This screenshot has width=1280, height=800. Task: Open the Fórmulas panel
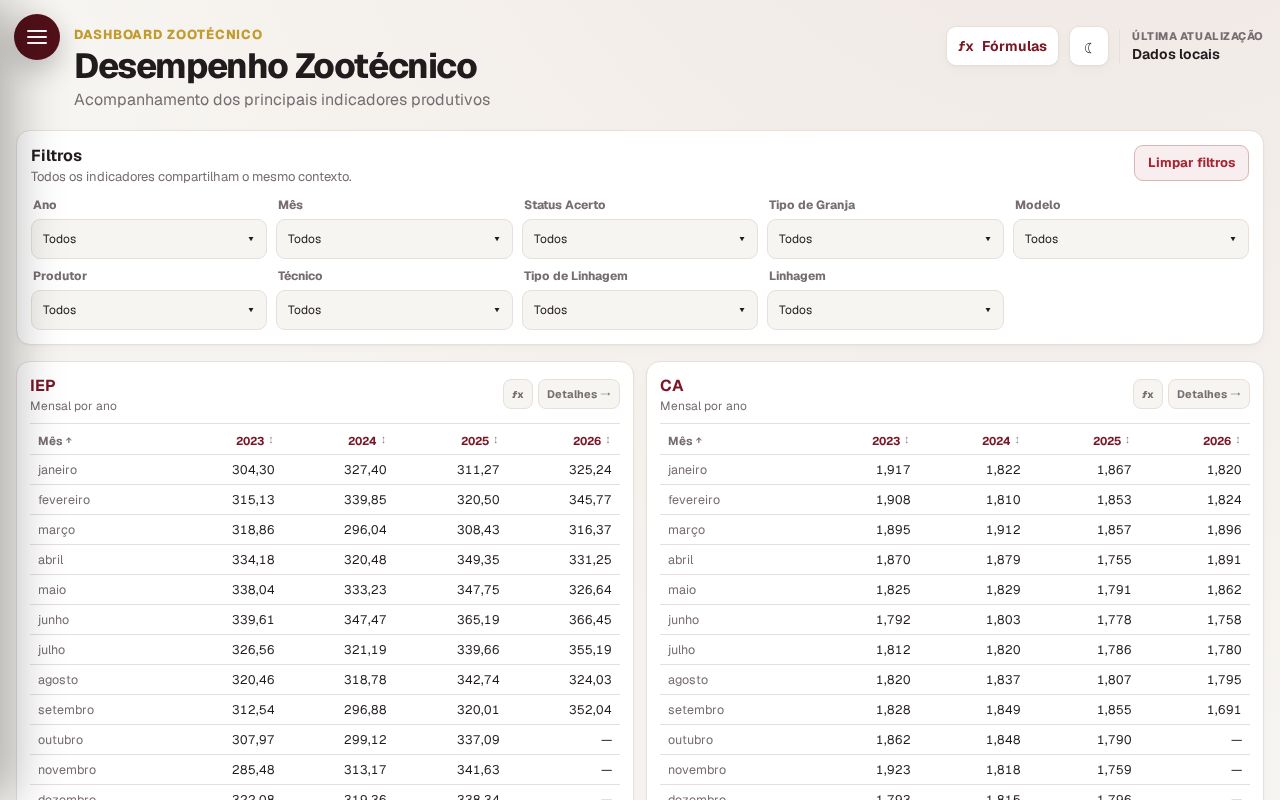point(1002,46)
